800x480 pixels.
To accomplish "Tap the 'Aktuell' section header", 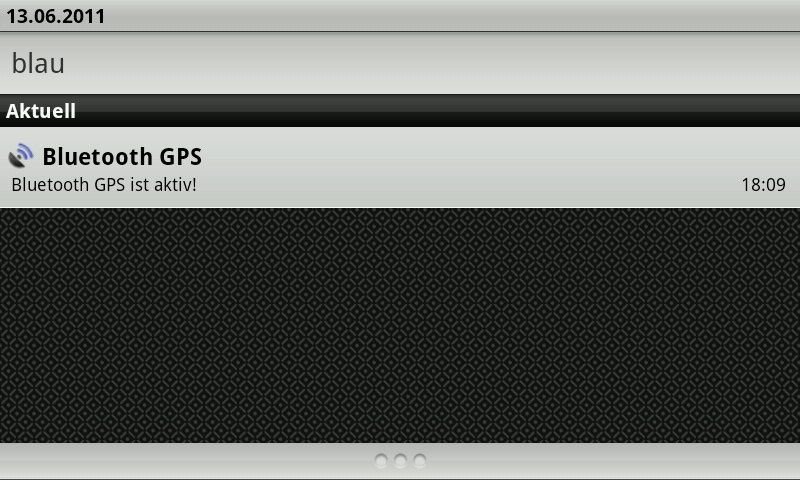I will 41,111.
